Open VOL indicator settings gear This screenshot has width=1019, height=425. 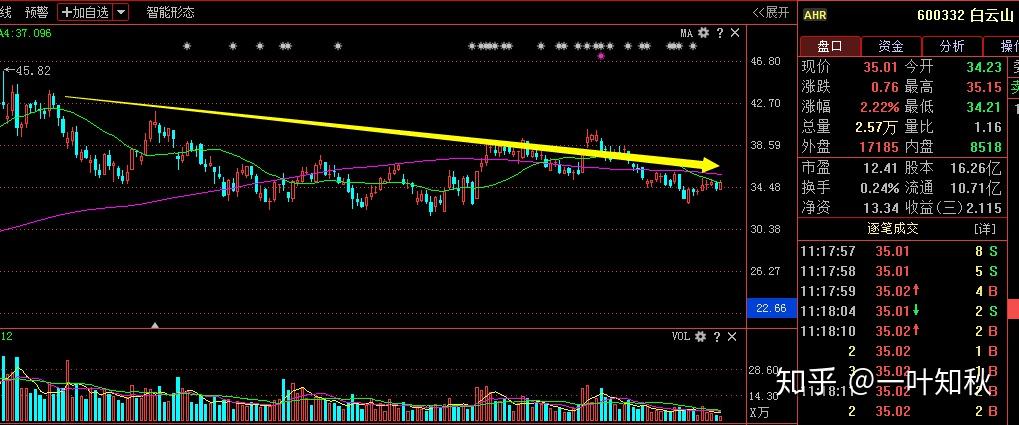tap(702, 338)
